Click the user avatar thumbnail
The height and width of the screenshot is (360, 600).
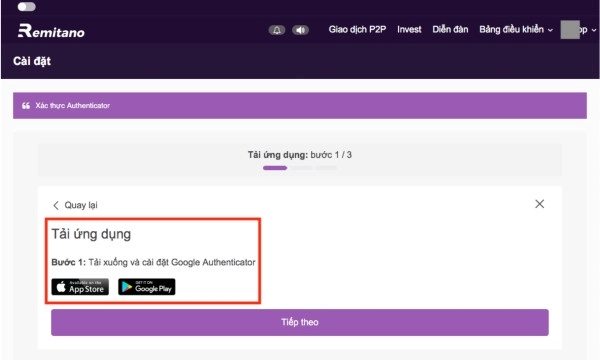click(570, 30)
